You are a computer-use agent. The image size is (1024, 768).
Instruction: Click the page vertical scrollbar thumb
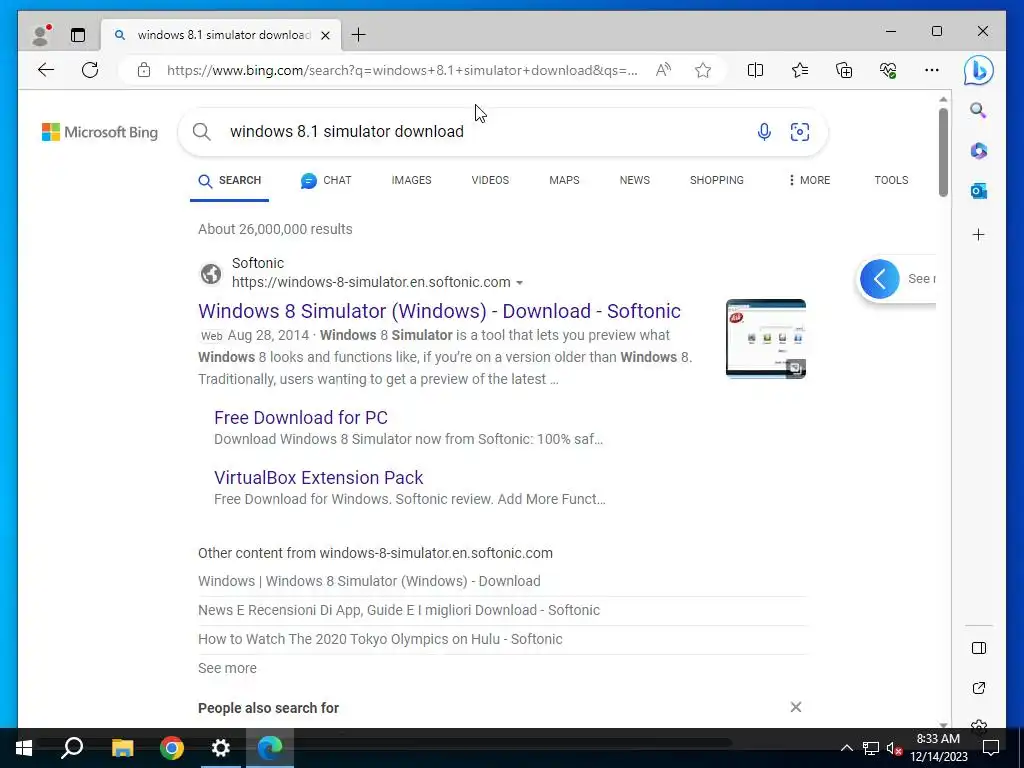943,152
